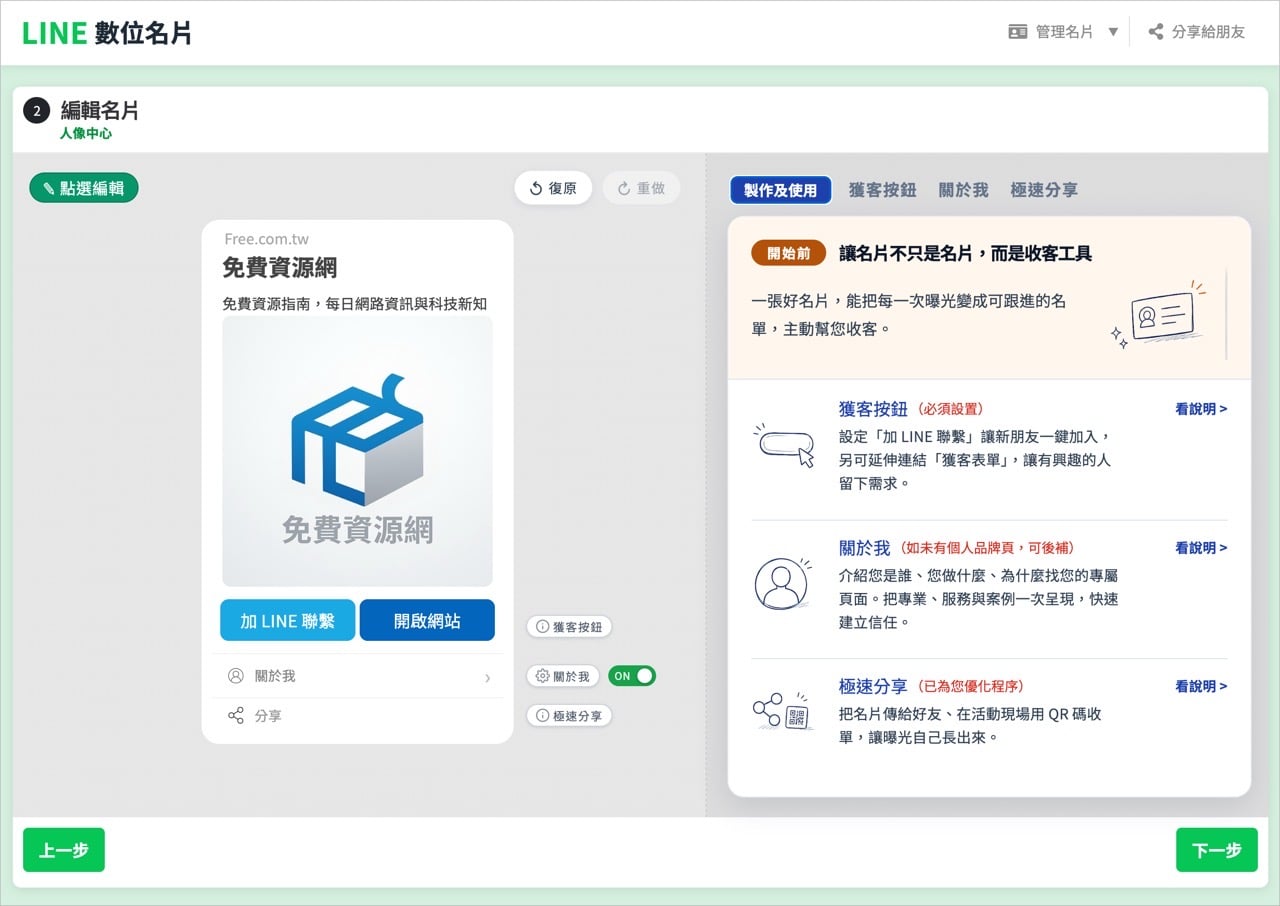Click the 下一步 button
This screenshot has width=1280, height=906.
pyautogui.click(x=1217, y=850)
